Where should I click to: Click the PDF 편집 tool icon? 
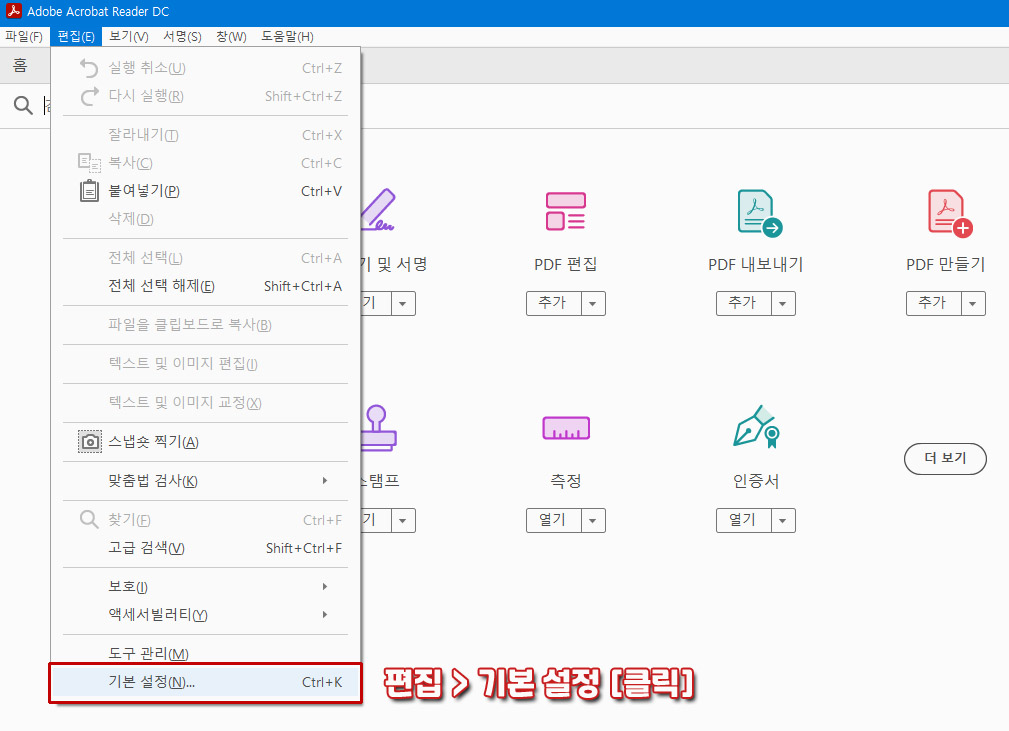(x=566, y=211)
